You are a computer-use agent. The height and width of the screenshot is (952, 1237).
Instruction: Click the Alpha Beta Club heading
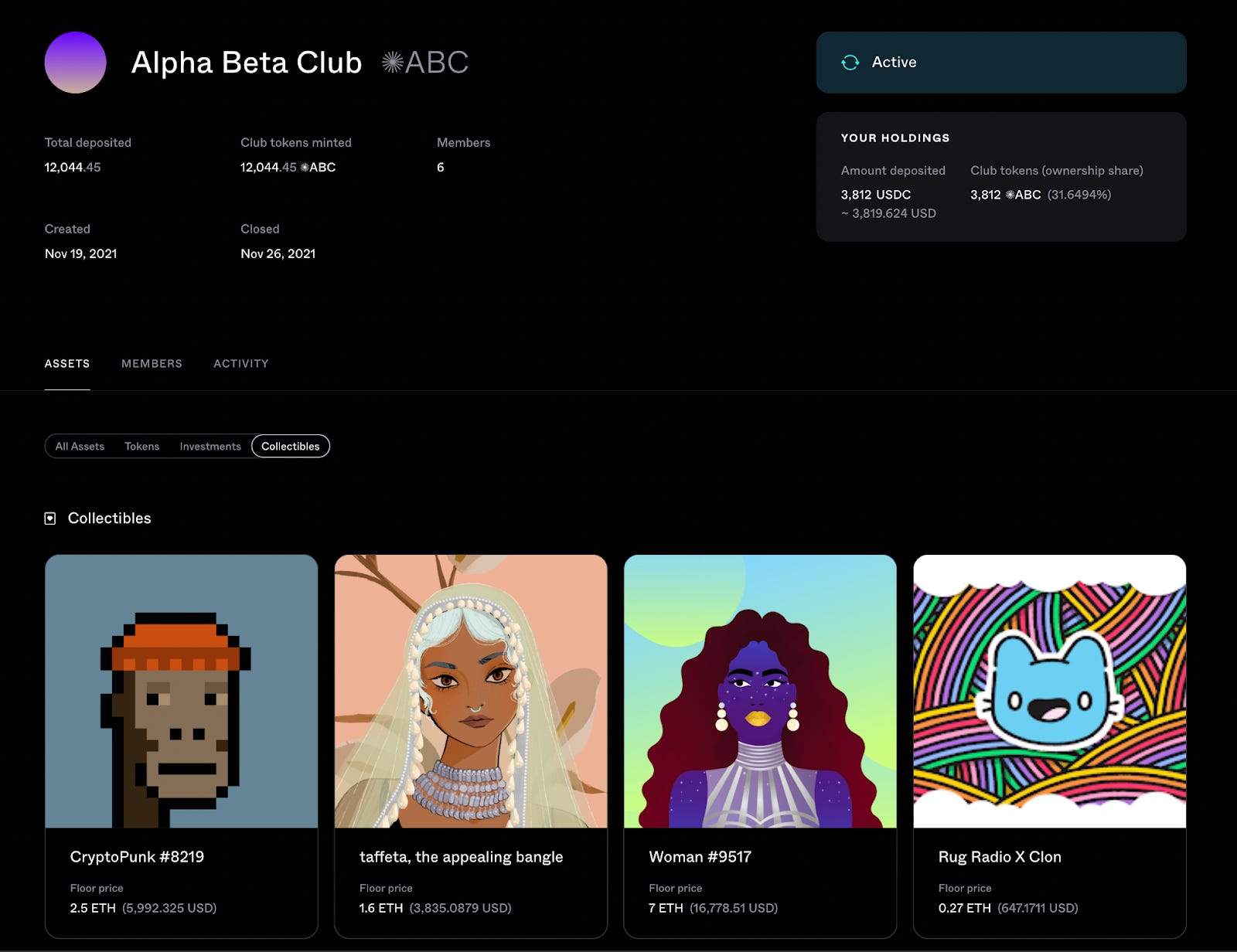247,63
